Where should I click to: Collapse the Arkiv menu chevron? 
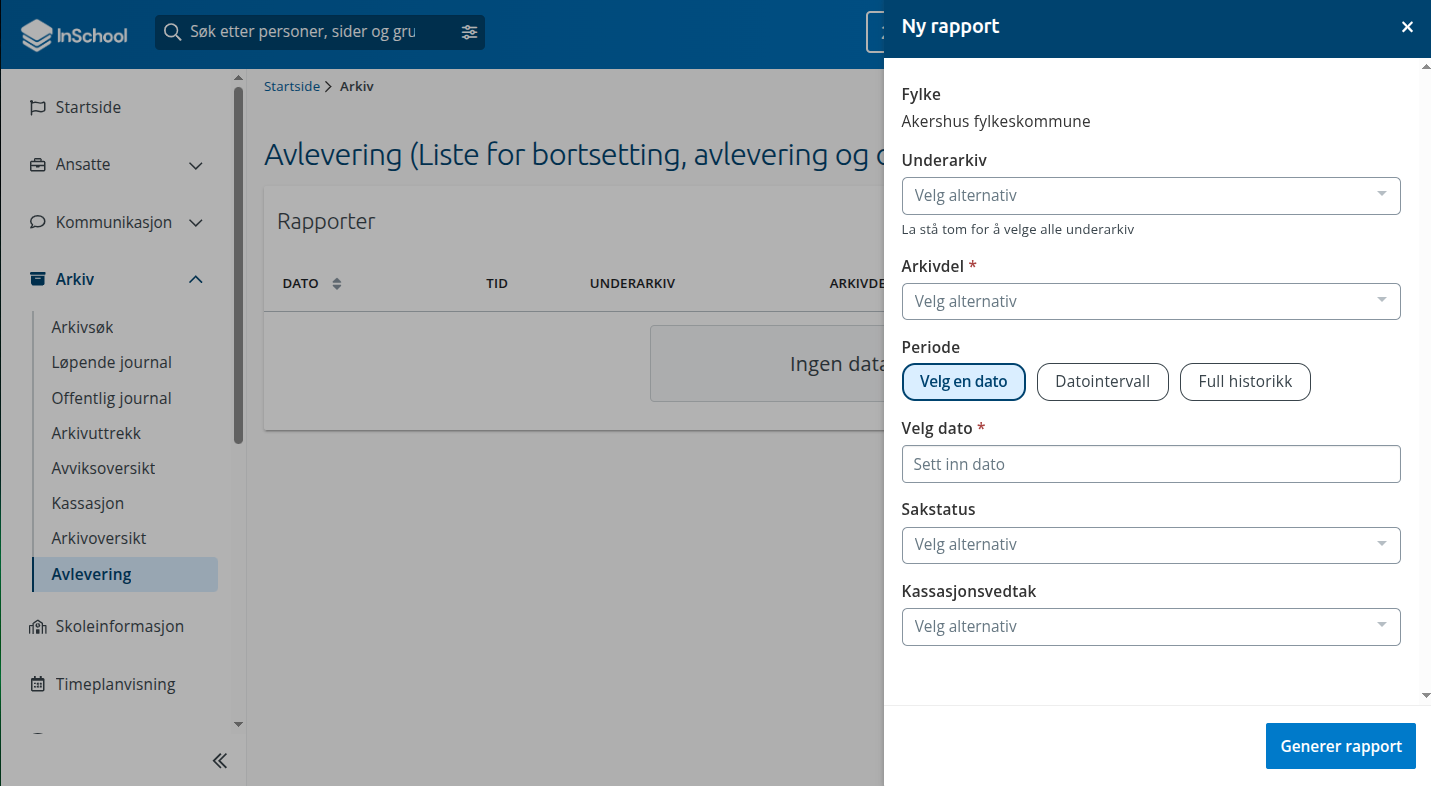click(x=196, y=279)
